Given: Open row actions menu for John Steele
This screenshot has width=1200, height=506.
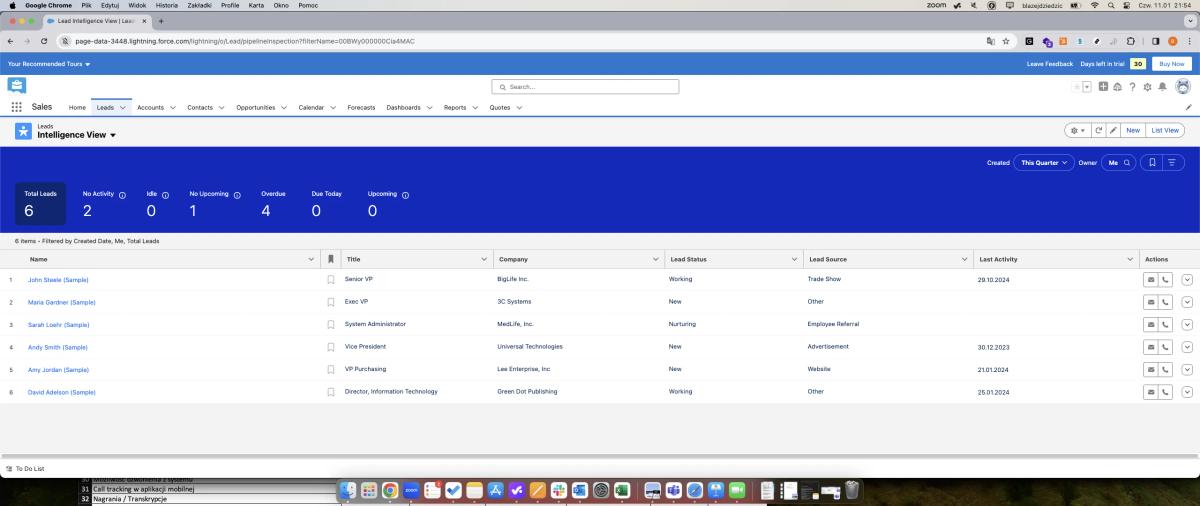Looking at the screenshot, I should pos(1187,279).
